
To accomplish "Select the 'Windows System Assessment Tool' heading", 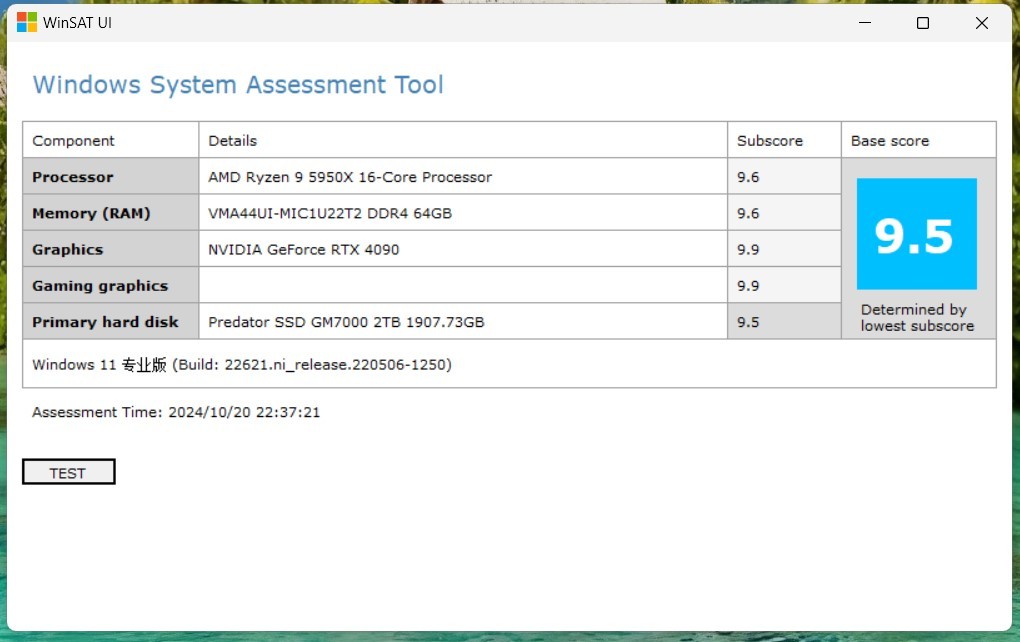I will click(x=238, y=85).
